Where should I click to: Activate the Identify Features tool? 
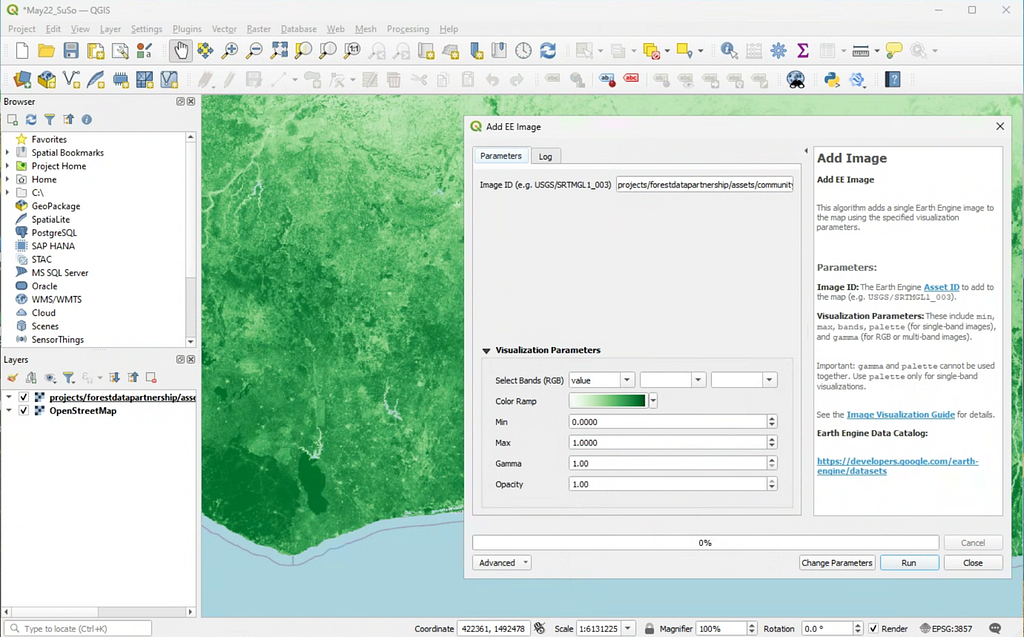pos(729,50)
